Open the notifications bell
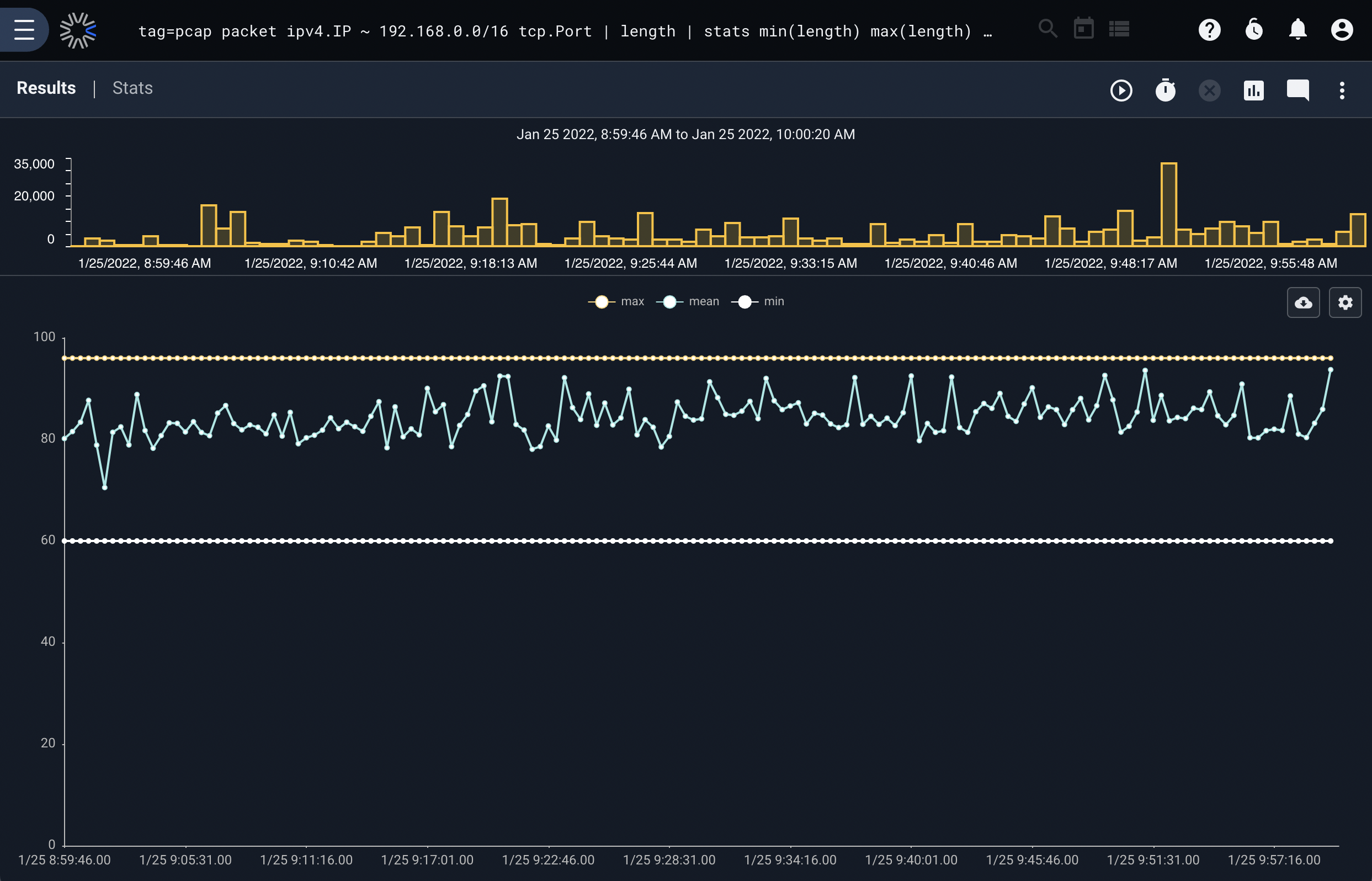Viewport: 1372px width, 881px height. coord(1297,29)
